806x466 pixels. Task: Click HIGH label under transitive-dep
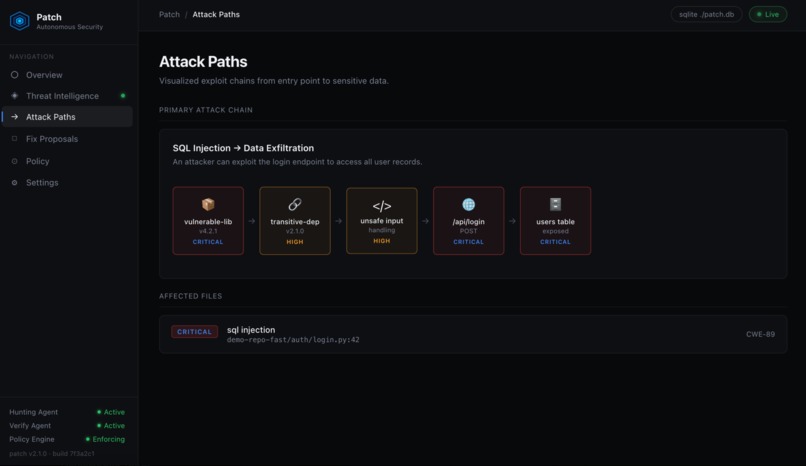point(295,242)
